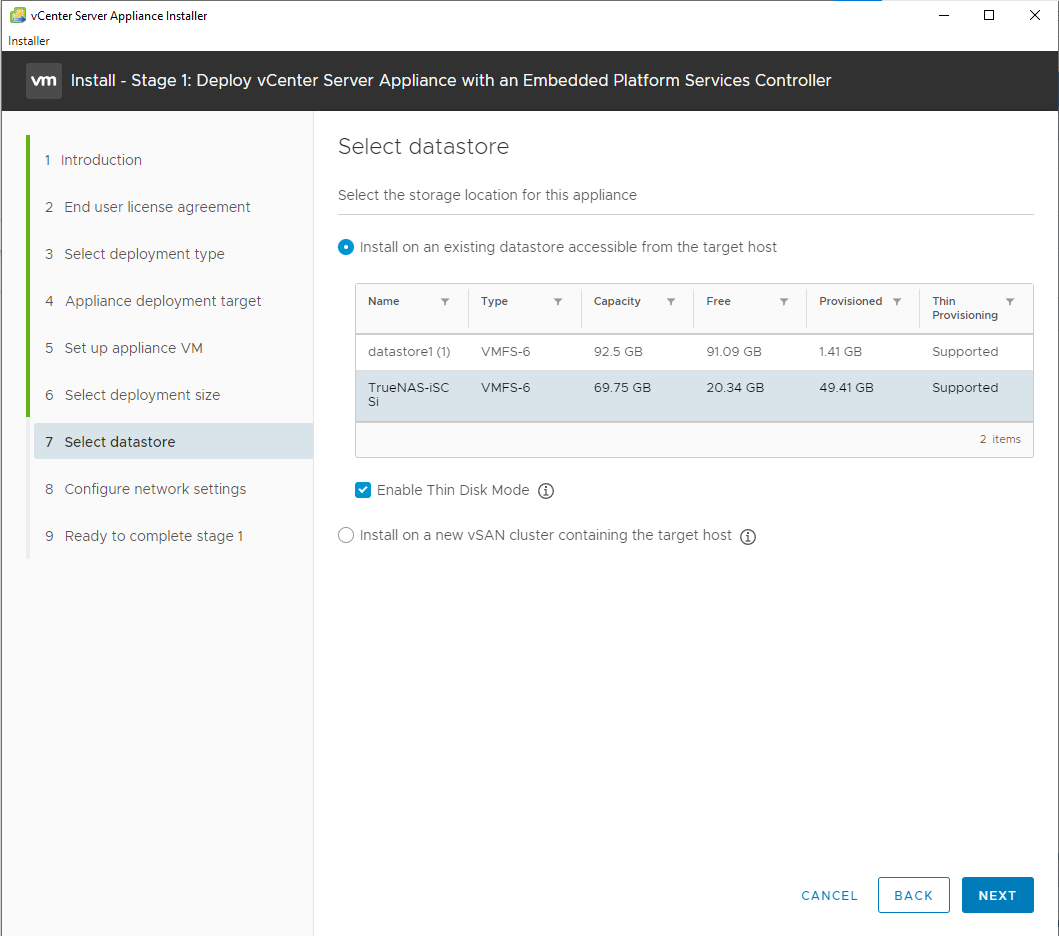Image resolution: width=1059 pixels, height=936 pixels.
Task: Go to step 9 Ready to complete stage 1
Action: (x=144, y=536)
